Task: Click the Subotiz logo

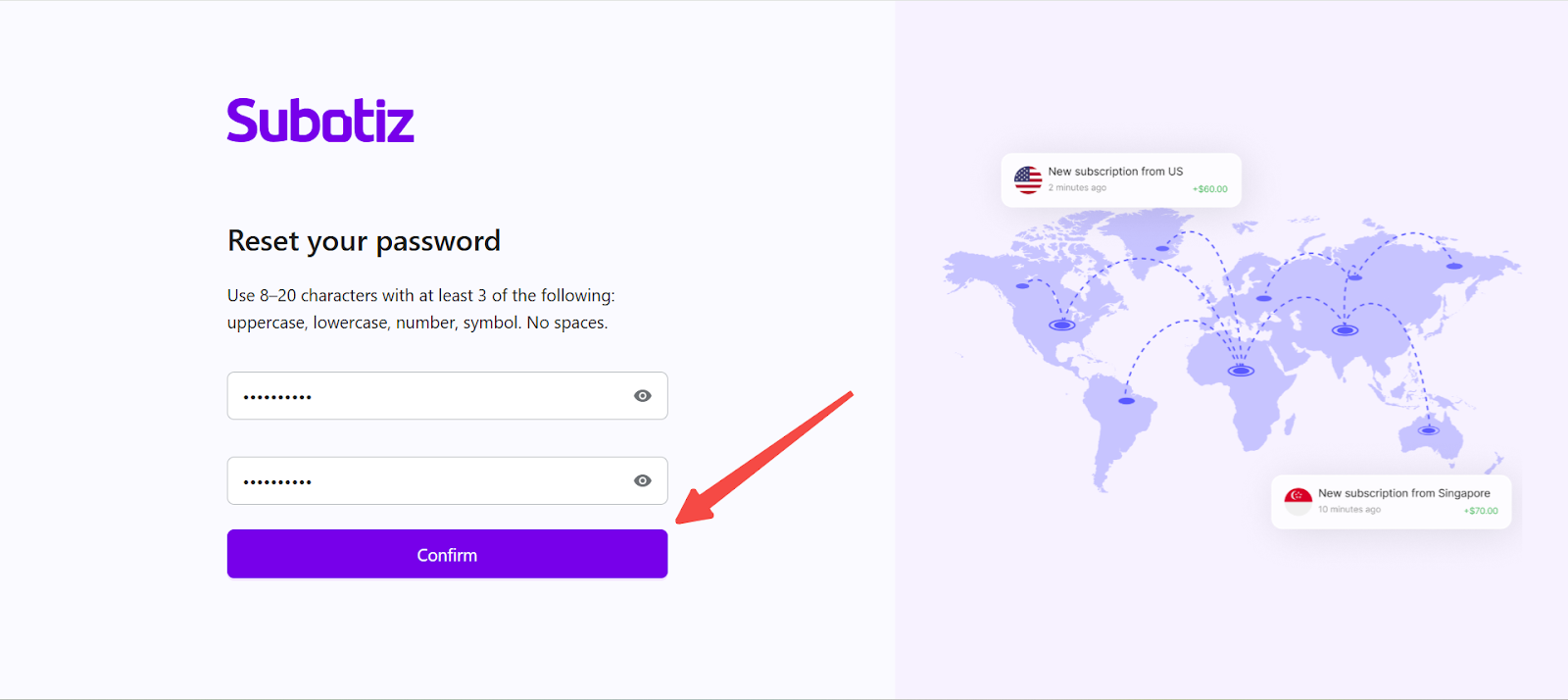Action: [320, 121]
